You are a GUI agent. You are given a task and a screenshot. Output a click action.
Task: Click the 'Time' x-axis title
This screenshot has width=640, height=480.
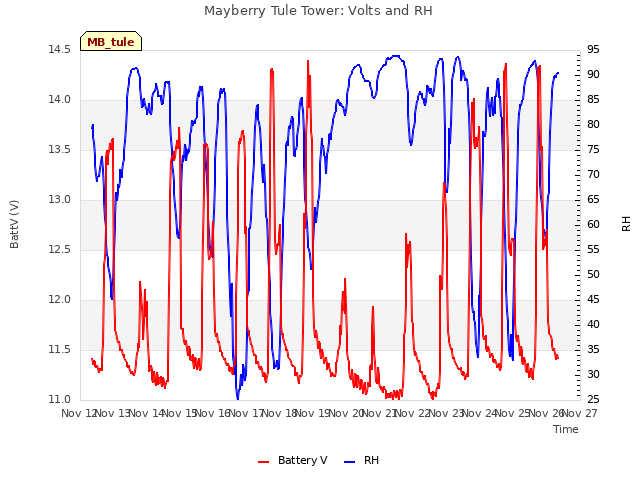[566, 429]
